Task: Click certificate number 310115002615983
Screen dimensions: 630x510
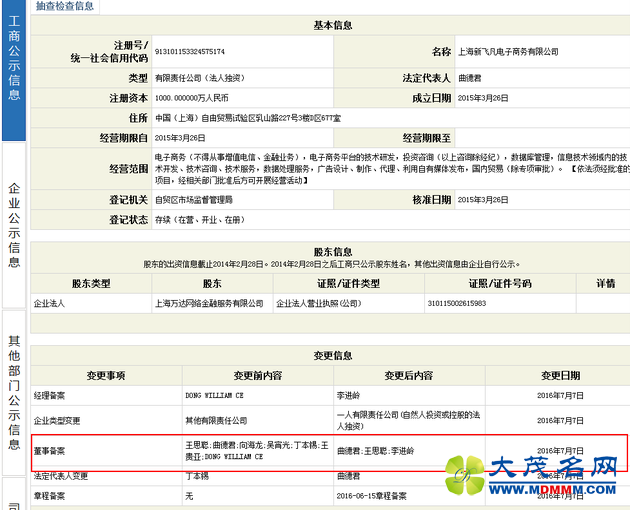Action: [456, 303]
